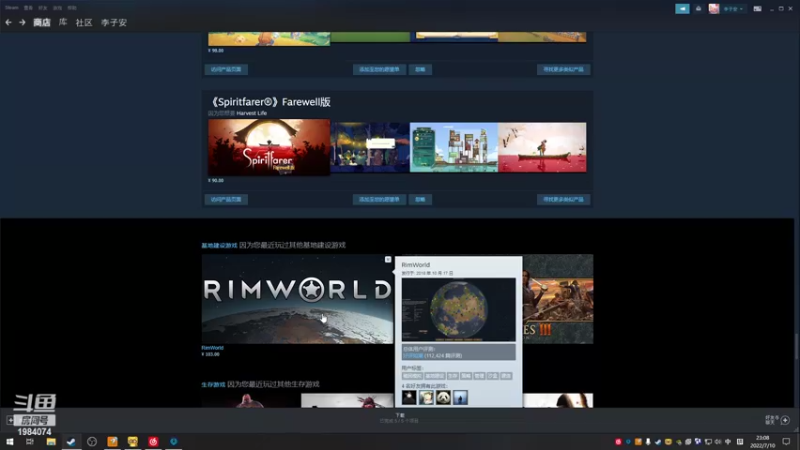
Task: Dismiss the RimWorld recommendation via its corner icon
Action: tap(388, 260)
